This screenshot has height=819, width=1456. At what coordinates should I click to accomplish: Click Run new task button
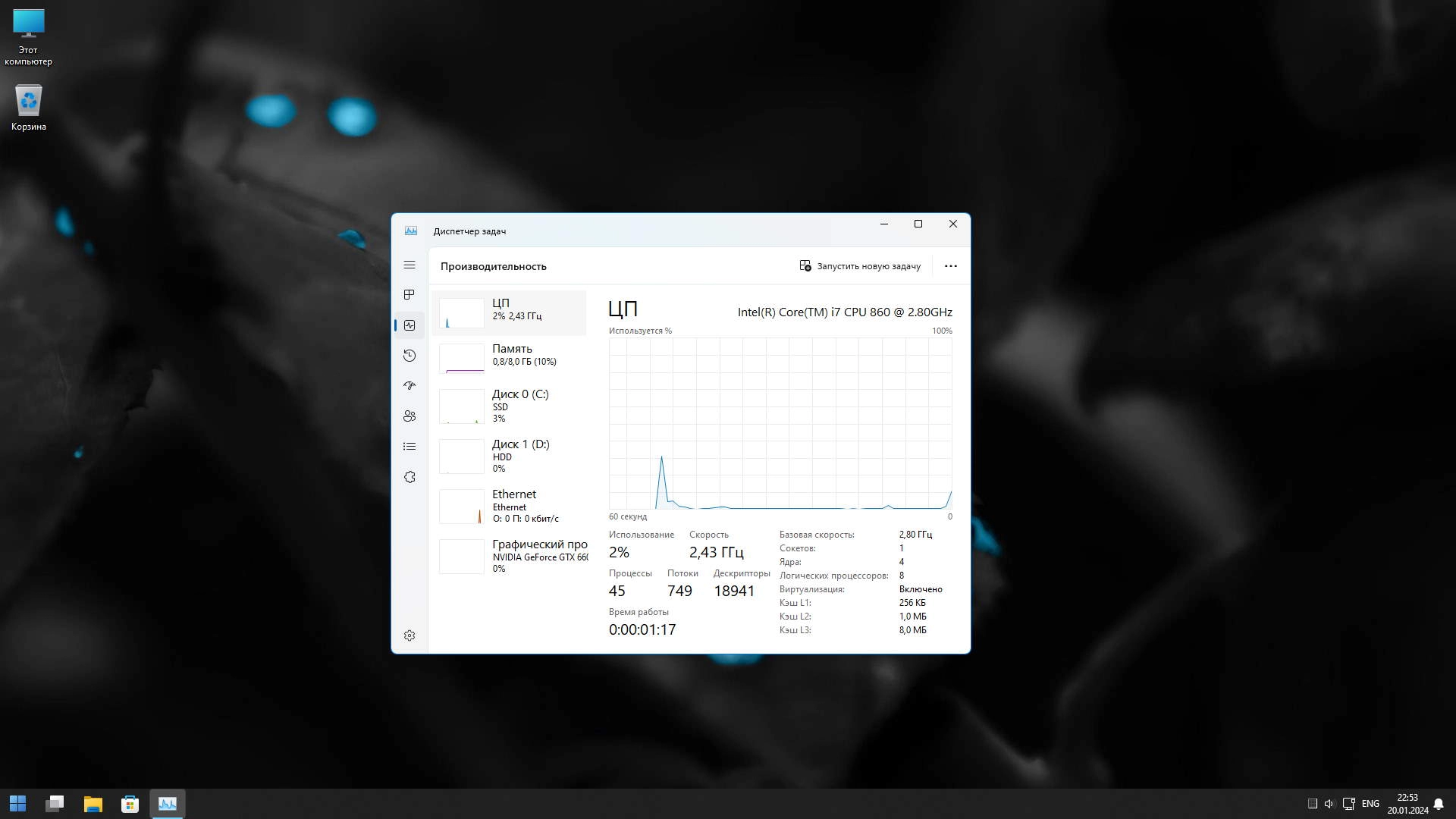coord(860,266)
